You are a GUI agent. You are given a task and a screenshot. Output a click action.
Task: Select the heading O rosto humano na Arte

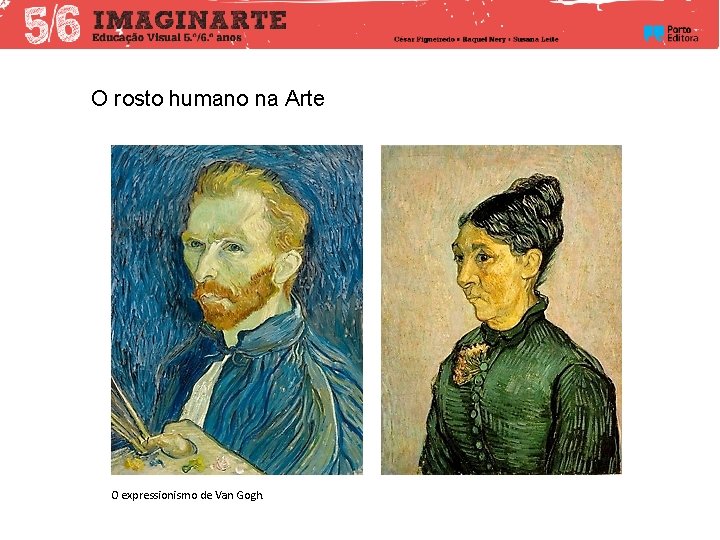point(208,98)
